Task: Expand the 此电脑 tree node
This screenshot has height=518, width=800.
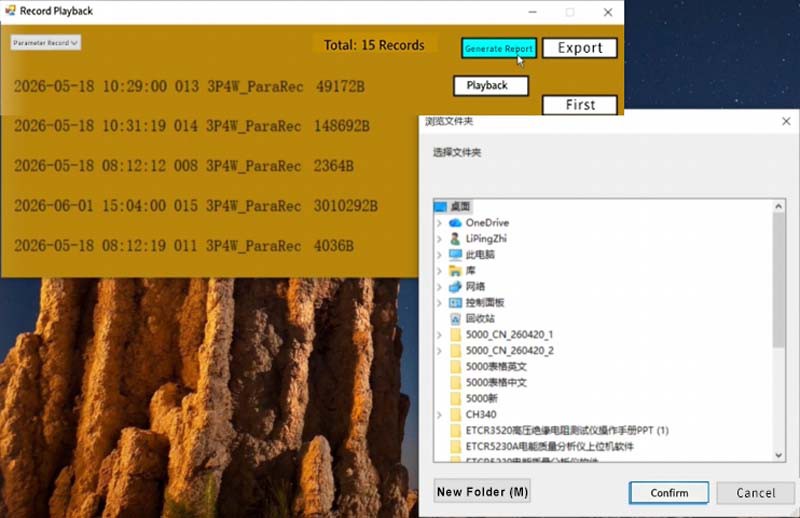Action: [x=439, y=255]
